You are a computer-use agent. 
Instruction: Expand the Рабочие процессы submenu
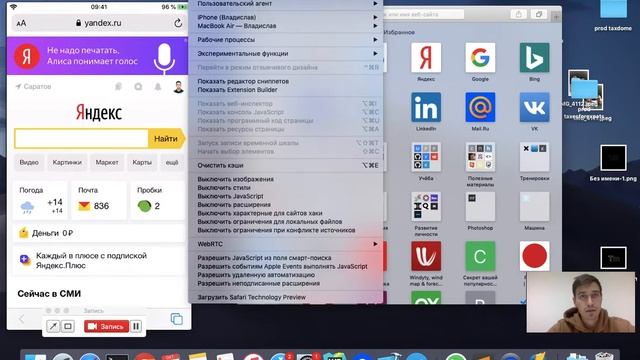coord(287,40)
